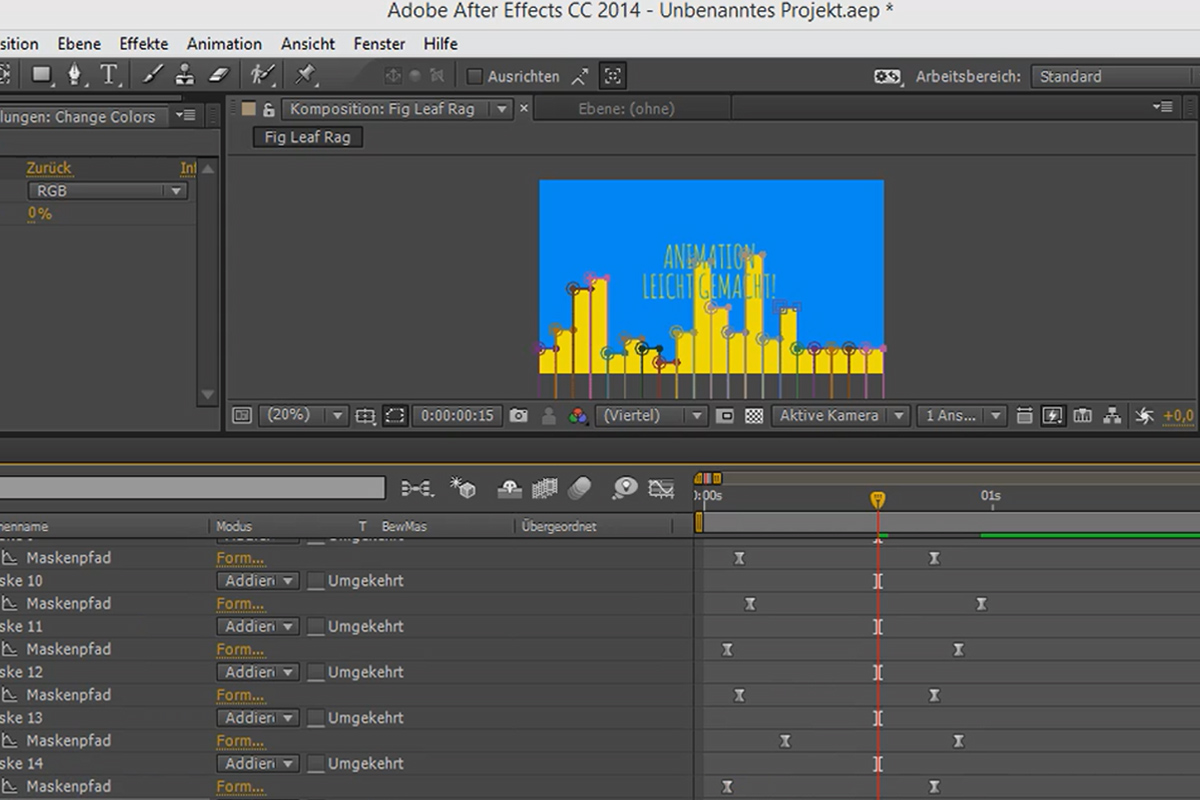Toggle pixel aspect ratio correction icon
The height and width of the screenshot is (800, 1200).
(1024, 415)
